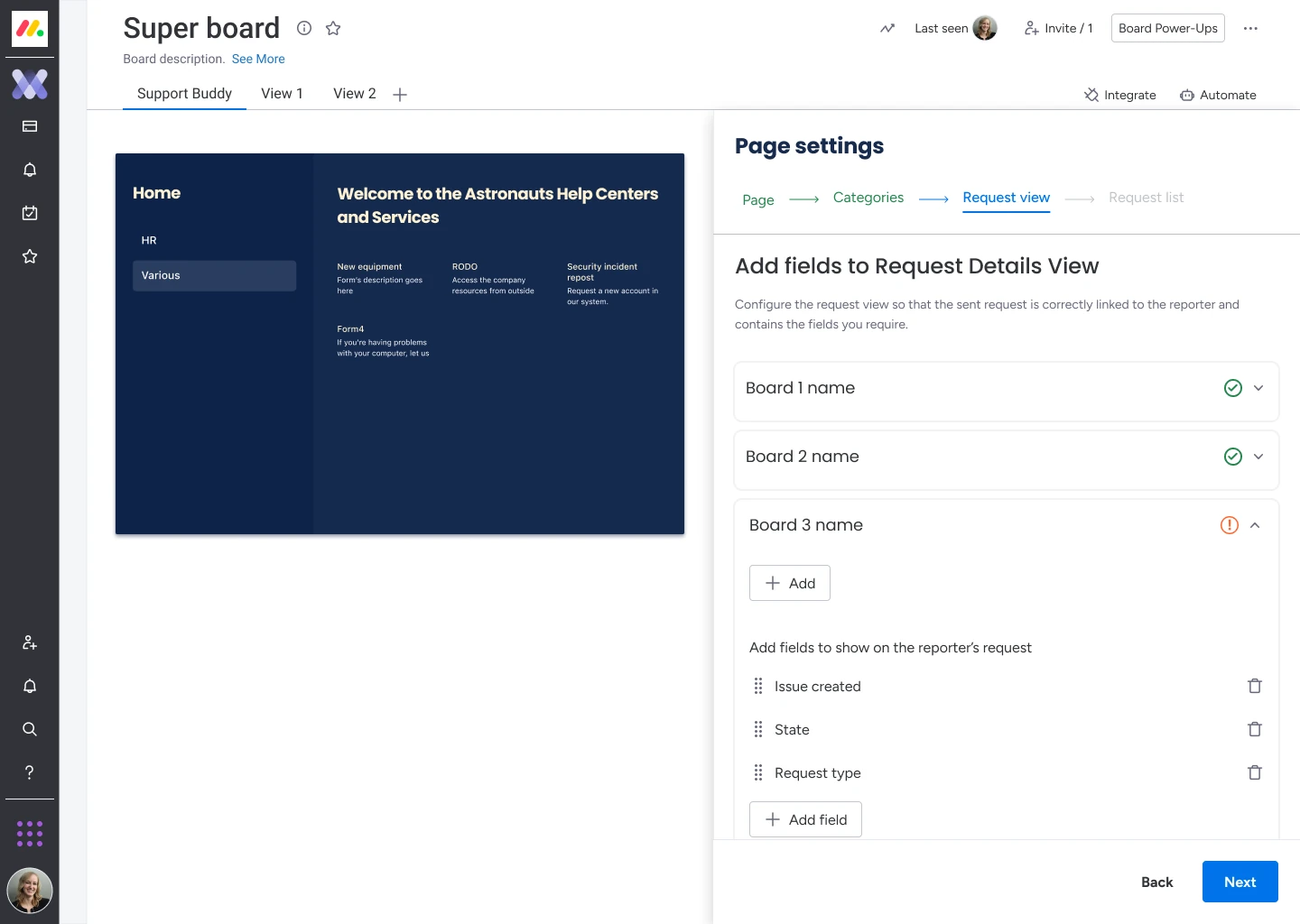Grab drag handle of Issue created

tap(758, 686)
